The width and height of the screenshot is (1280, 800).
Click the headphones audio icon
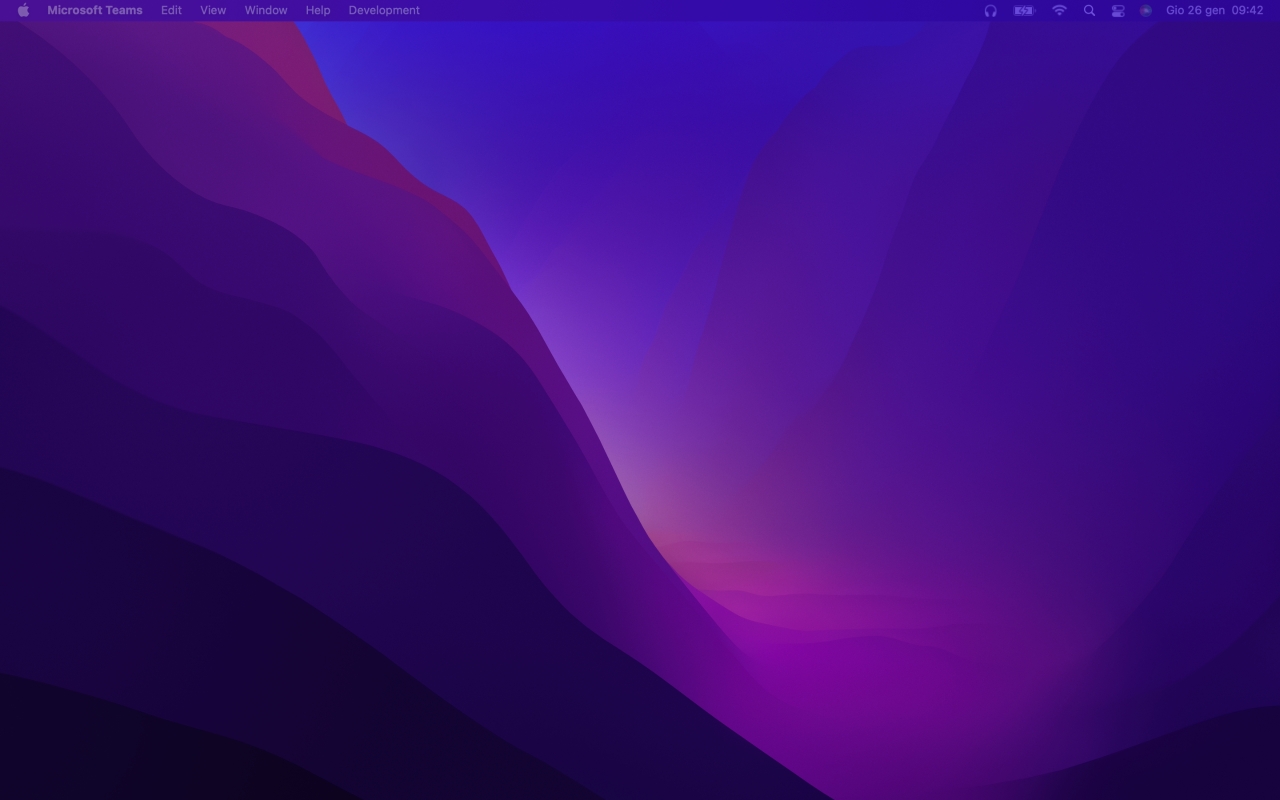pos(990,10)
